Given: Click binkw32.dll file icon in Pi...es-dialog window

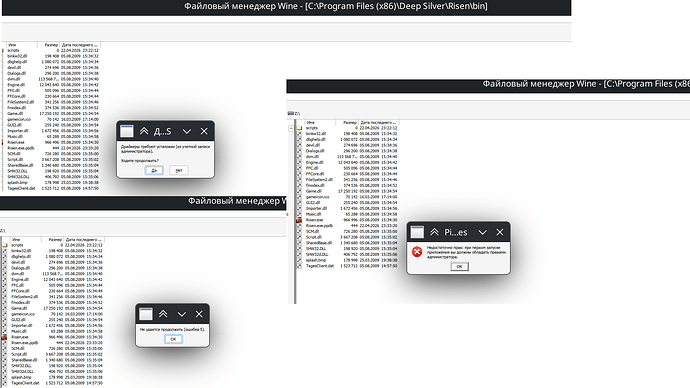Looking at the screenshot, I should pyautogui.click(x=299, y=134).
